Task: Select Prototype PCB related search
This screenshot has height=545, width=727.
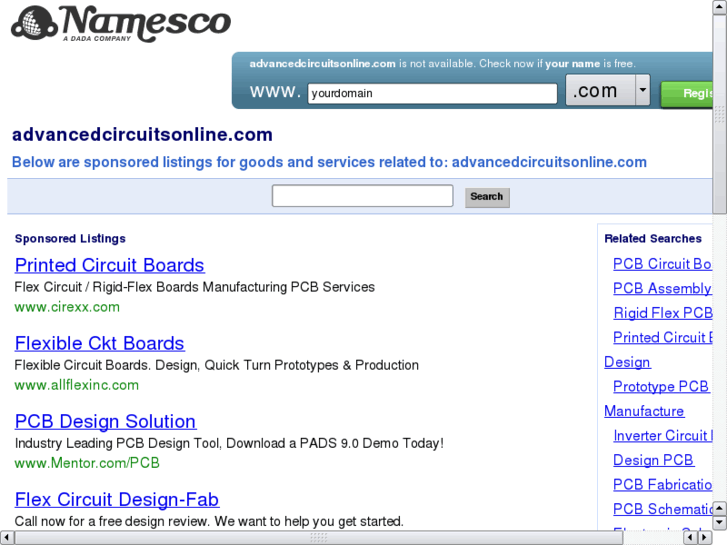Action: (x=660, y=387)
